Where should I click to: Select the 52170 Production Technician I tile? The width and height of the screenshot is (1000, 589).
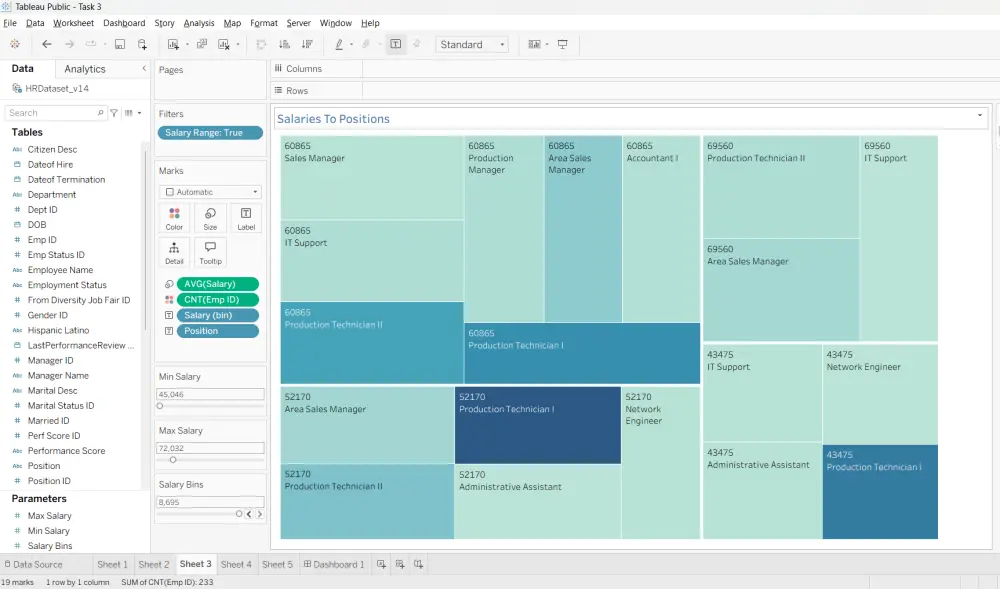click(x=538, y=425)
